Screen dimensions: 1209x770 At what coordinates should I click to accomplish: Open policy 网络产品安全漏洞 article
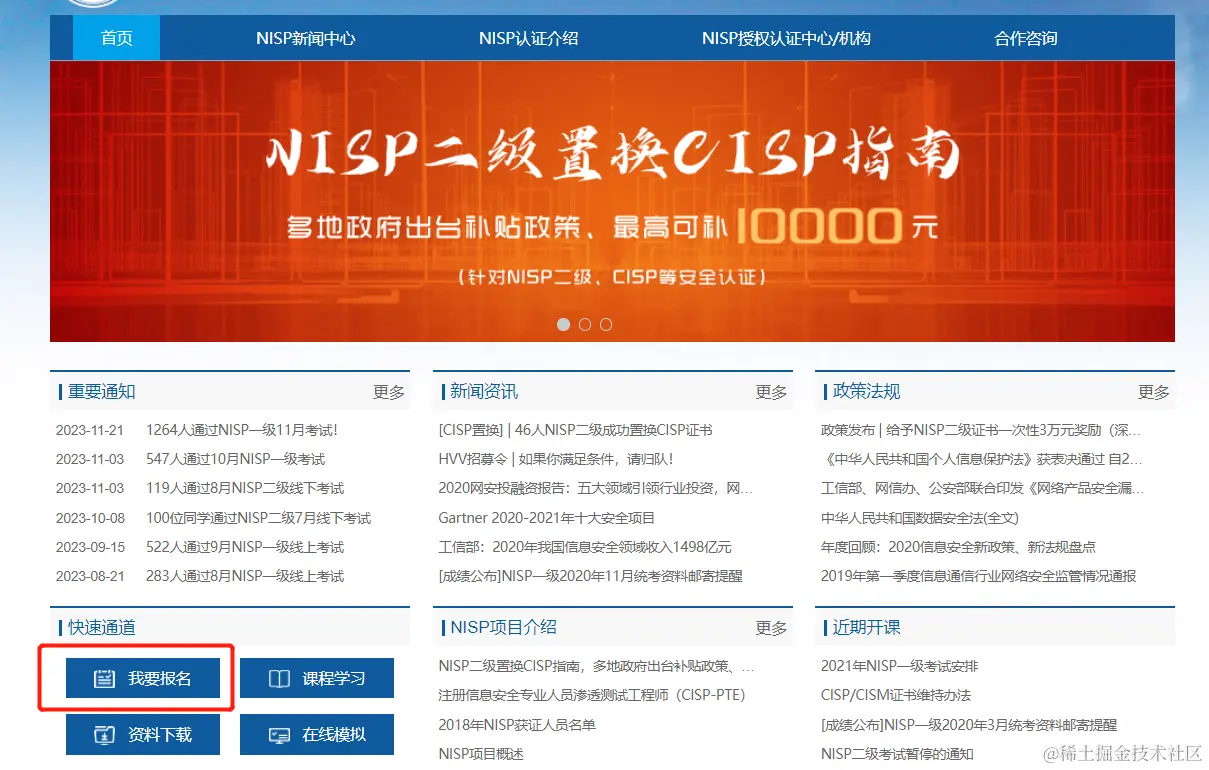(x=982, y=488)
